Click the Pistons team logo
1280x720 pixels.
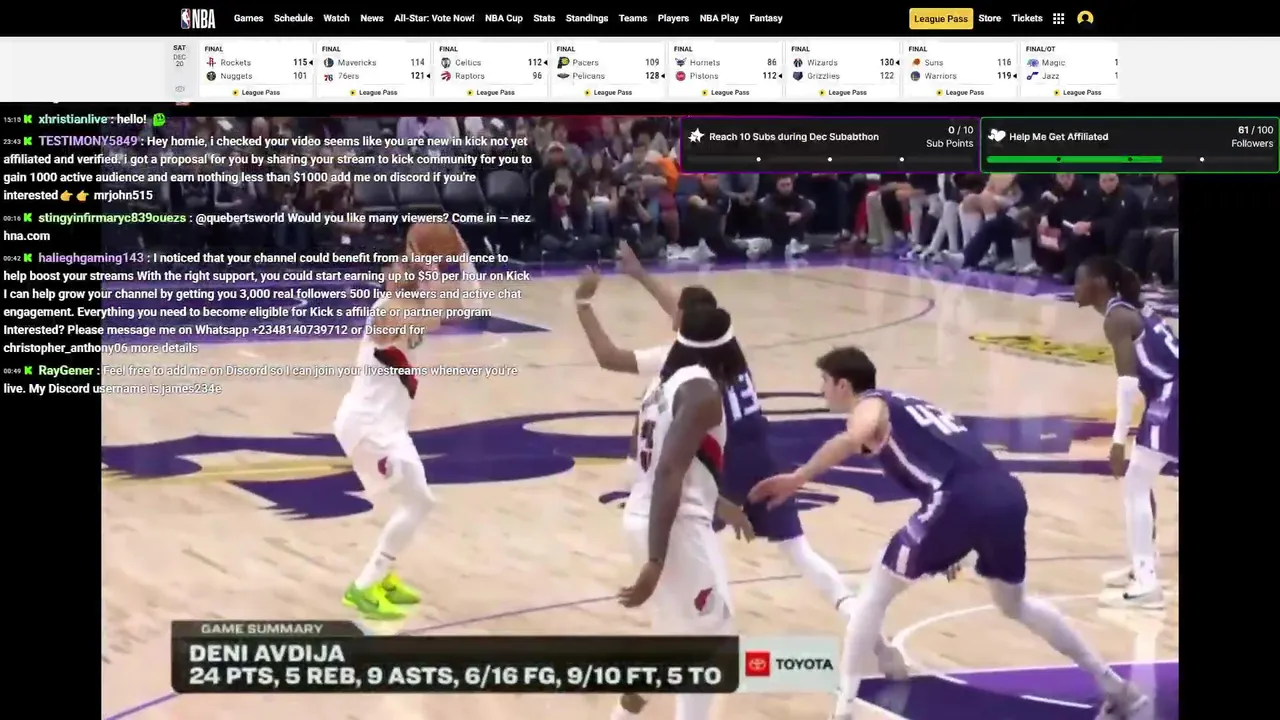click(680, 76)
